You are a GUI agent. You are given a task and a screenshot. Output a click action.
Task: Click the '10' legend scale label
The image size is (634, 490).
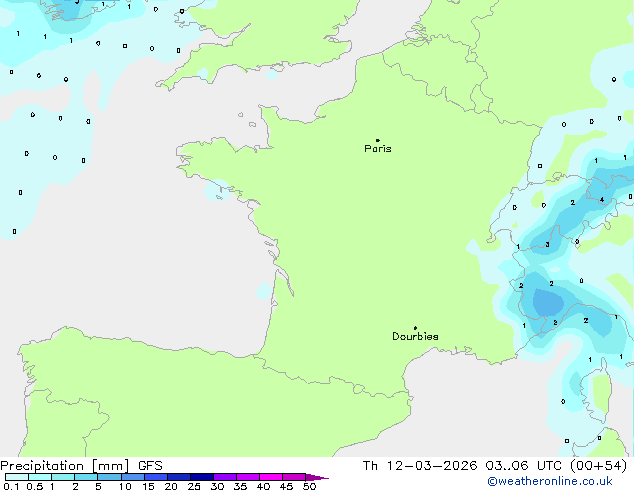[x=125, y=486]
